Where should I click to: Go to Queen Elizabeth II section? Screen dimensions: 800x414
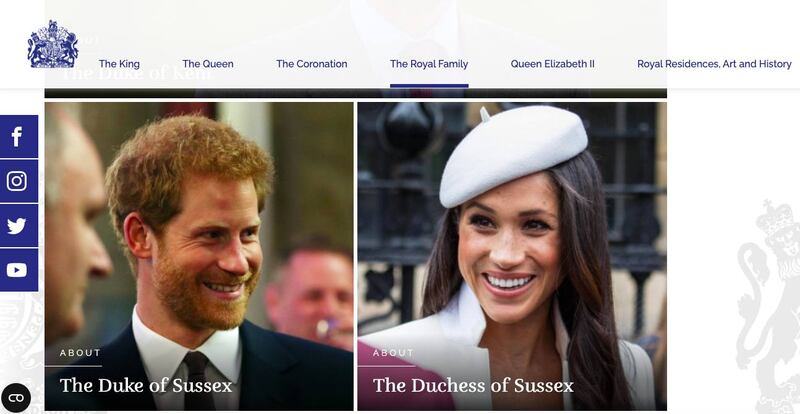click(553, 64)
